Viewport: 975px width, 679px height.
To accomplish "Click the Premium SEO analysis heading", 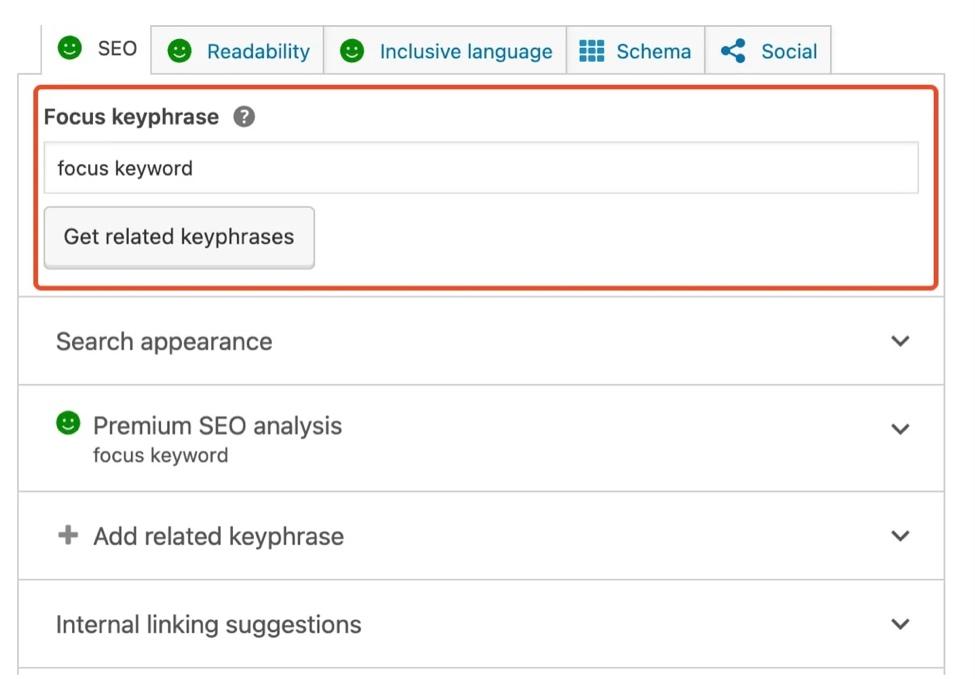I will pos(218,426).
